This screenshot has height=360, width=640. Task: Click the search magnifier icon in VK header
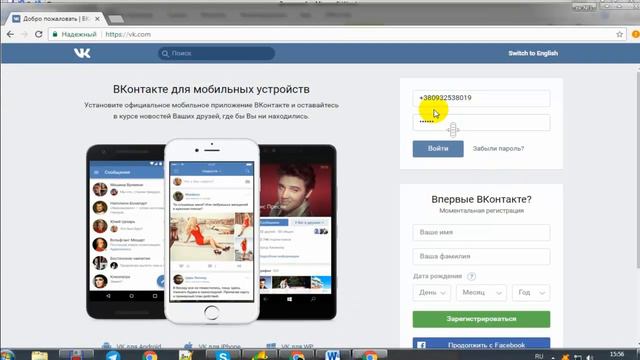click(x=165, y=53)
